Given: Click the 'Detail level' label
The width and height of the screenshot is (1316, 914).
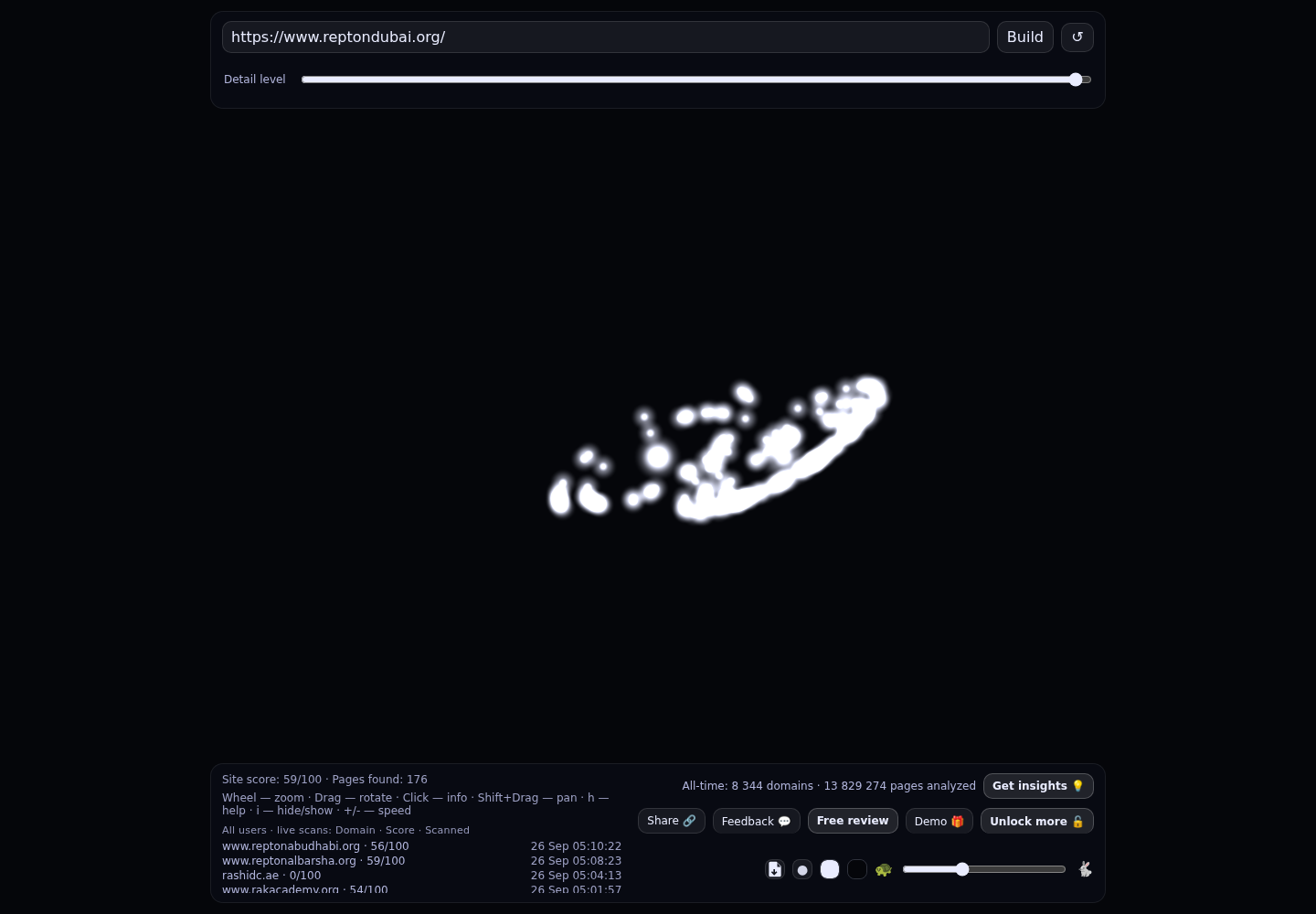Looking at the screenshot, I should click(x=255, y=80).
